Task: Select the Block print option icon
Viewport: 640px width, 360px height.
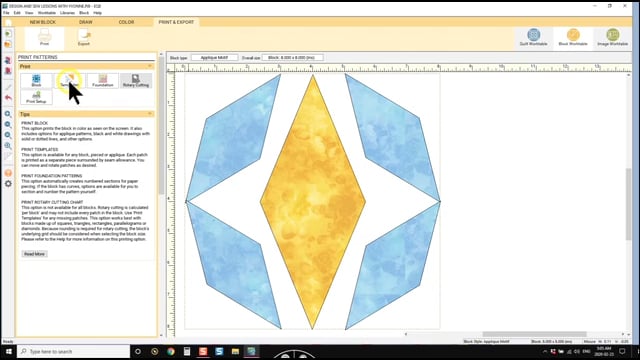Action: coord(36,80)
